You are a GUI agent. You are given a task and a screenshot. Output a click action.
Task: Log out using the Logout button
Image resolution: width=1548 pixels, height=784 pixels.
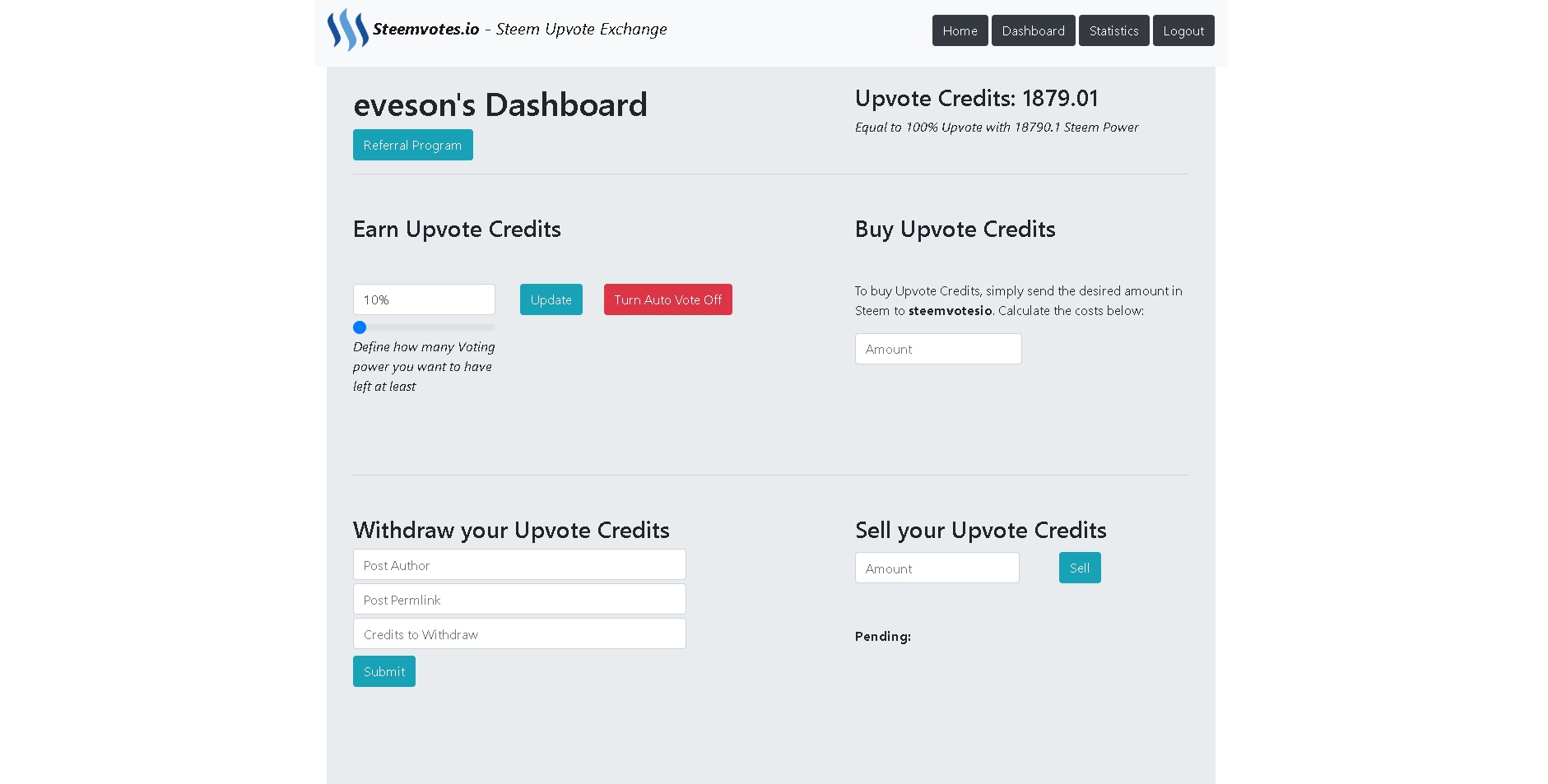[1183, 30]
